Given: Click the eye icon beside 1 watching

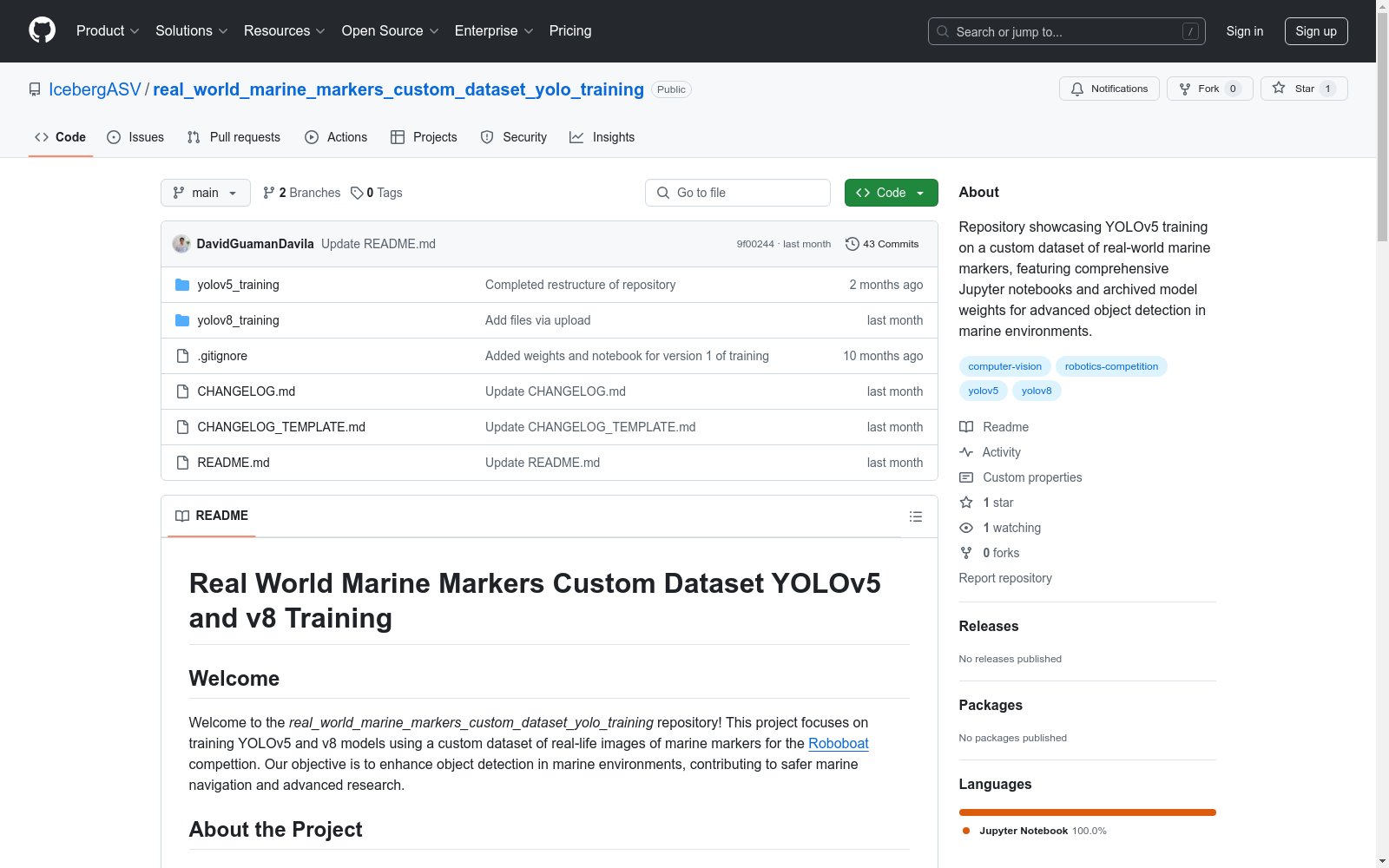Looking at the screenshot, I should (966, 528).
